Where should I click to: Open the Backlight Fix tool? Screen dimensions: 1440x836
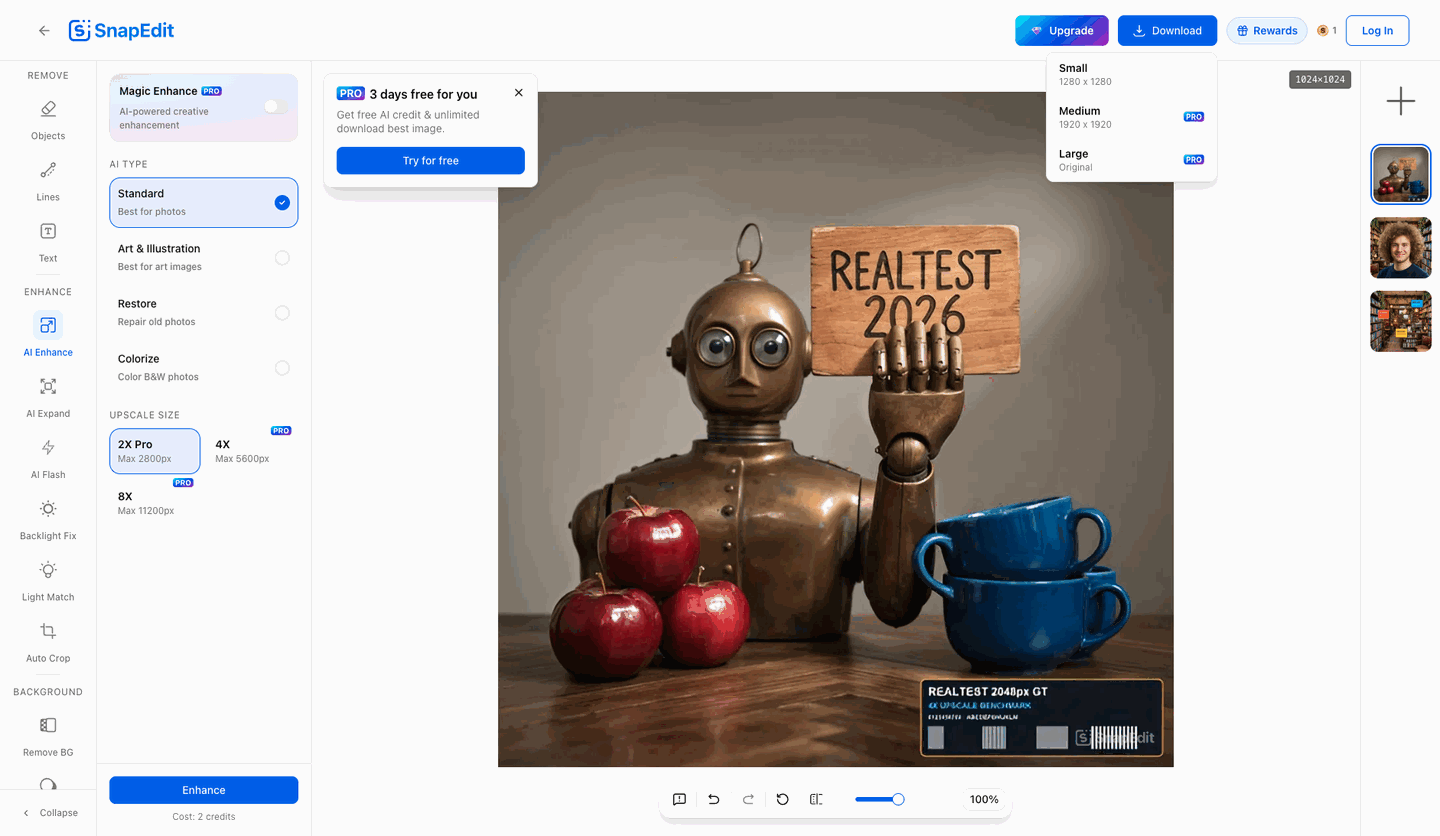point(48,519)
